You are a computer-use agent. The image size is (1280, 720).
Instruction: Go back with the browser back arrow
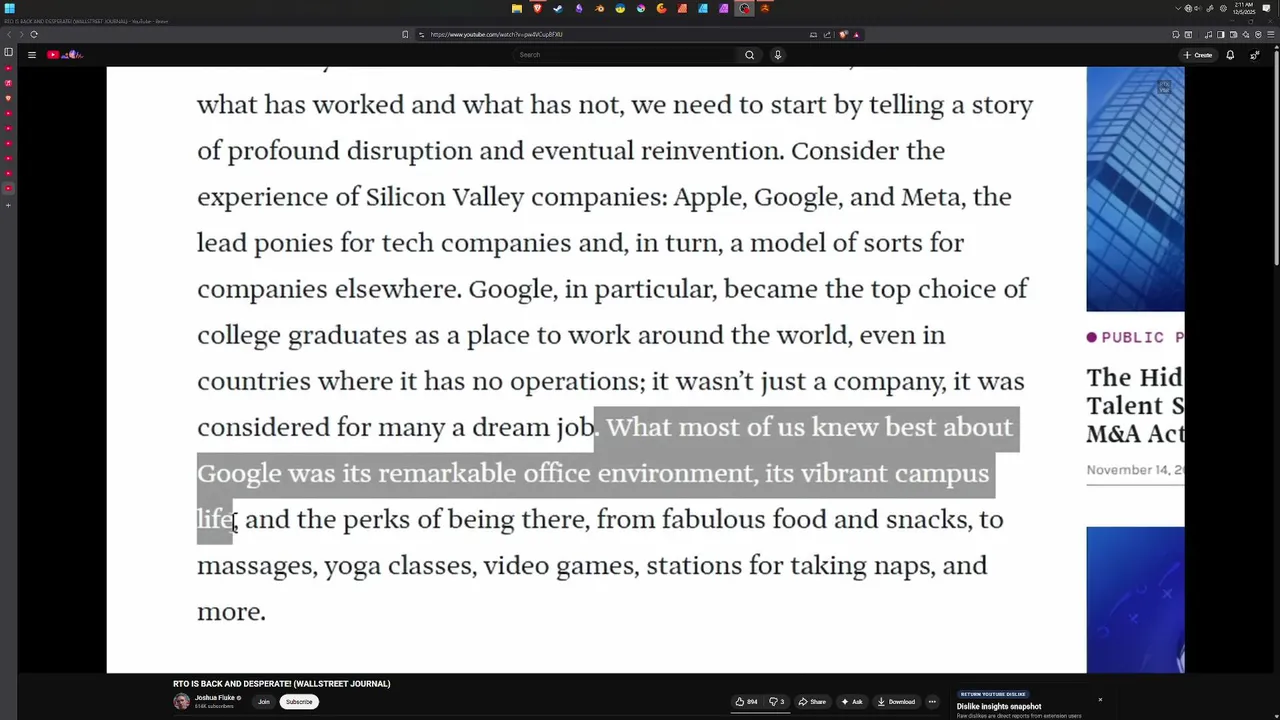pos(9,34)
